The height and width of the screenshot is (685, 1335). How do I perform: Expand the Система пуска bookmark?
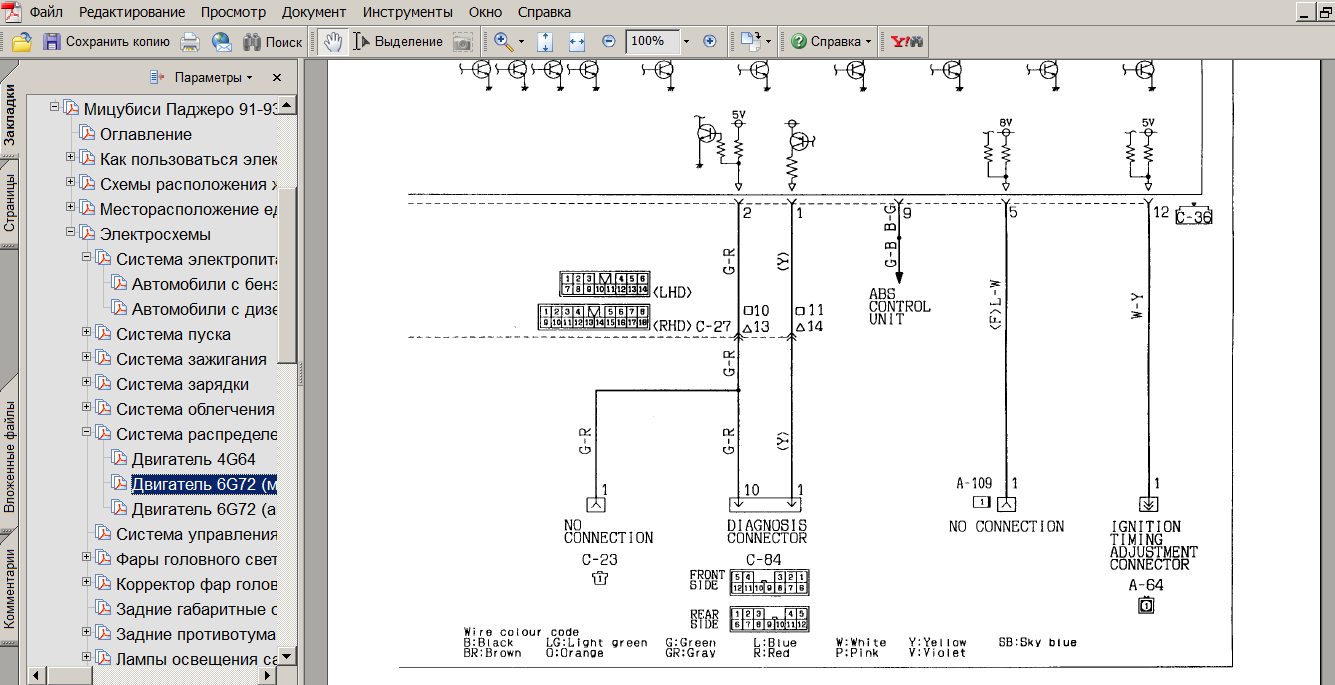(x=87, y=333)
